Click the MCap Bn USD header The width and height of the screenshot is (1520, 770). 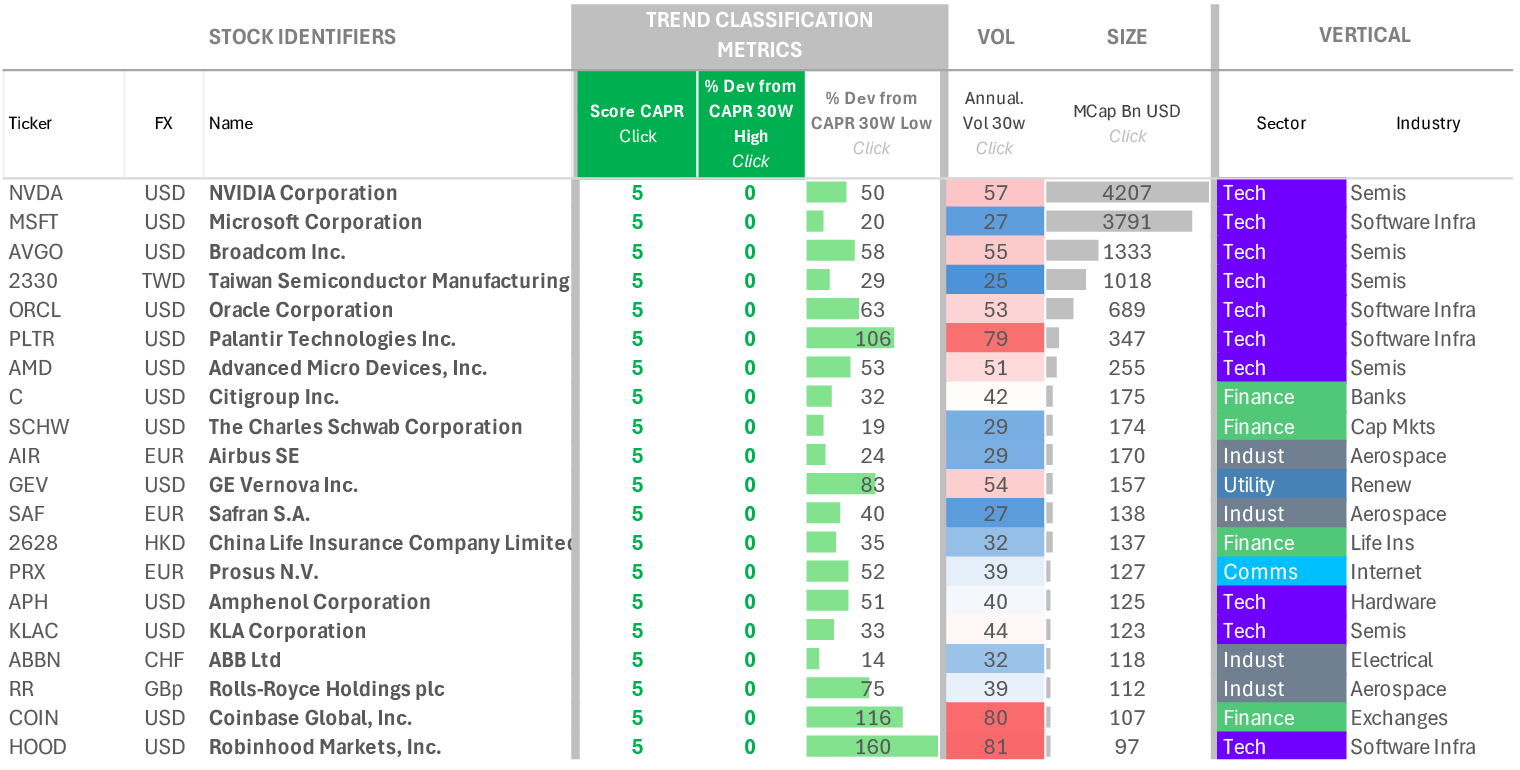(x=1127, y=124)
